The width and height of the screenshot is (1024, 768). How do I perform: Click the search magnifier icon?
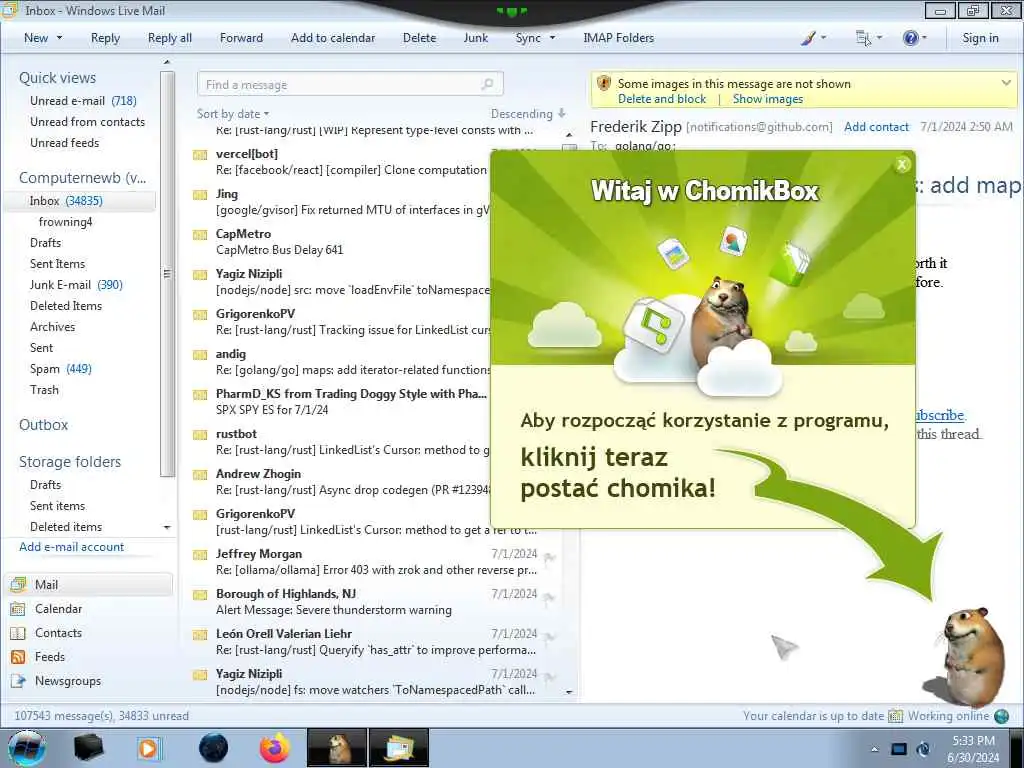pos(487,84)
